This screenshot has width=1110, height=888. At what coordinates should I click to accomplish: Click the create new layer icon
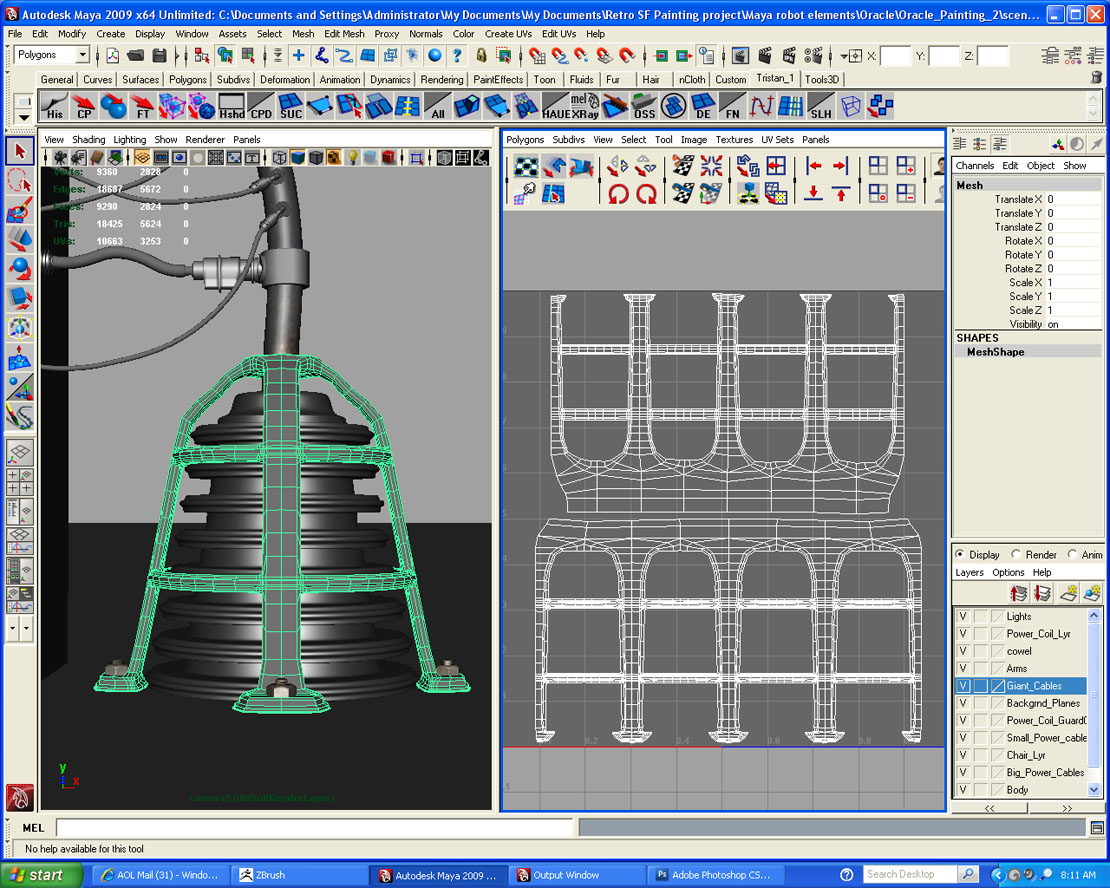pos(1067,593)
